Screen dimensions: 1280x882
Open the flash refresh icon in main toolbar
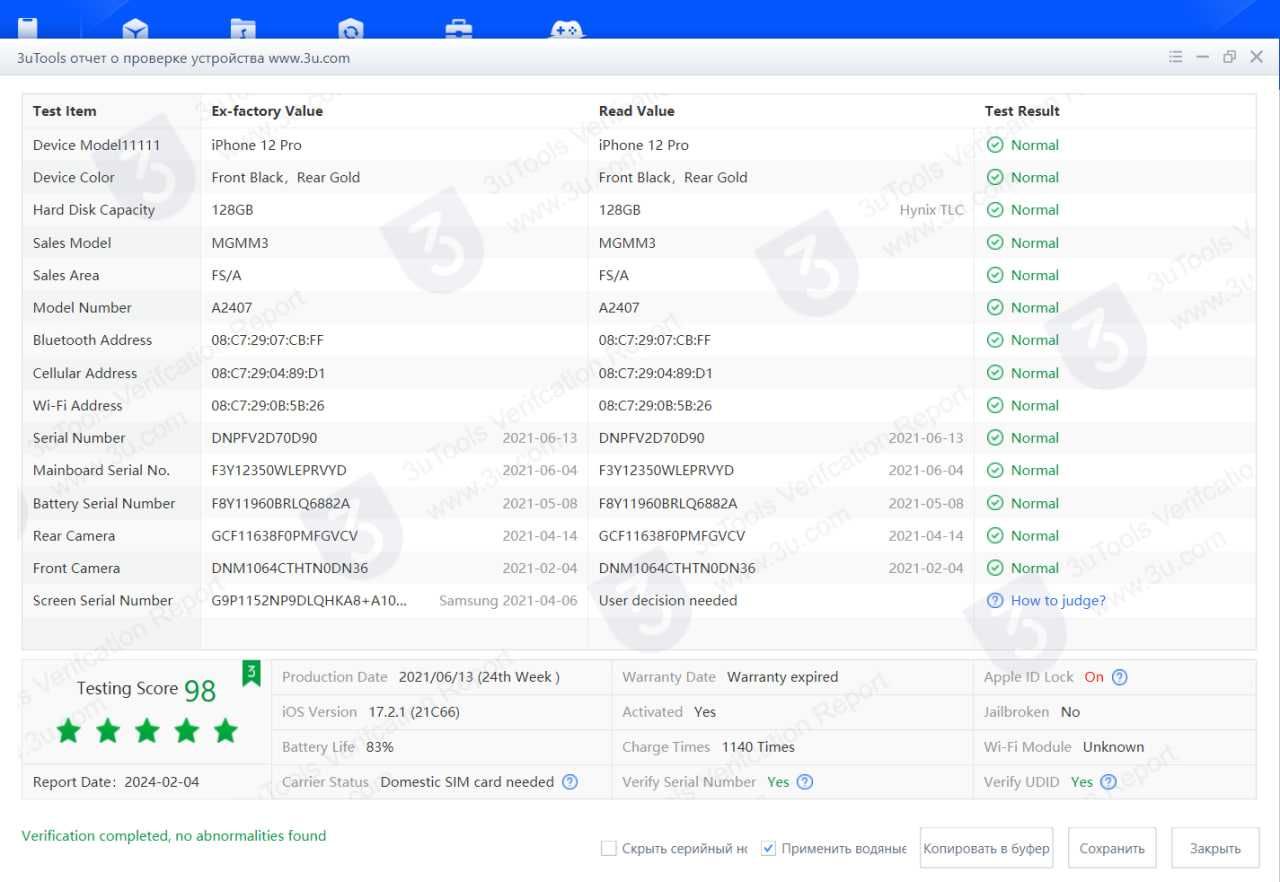pyautogui.click(x=351, y=29)
